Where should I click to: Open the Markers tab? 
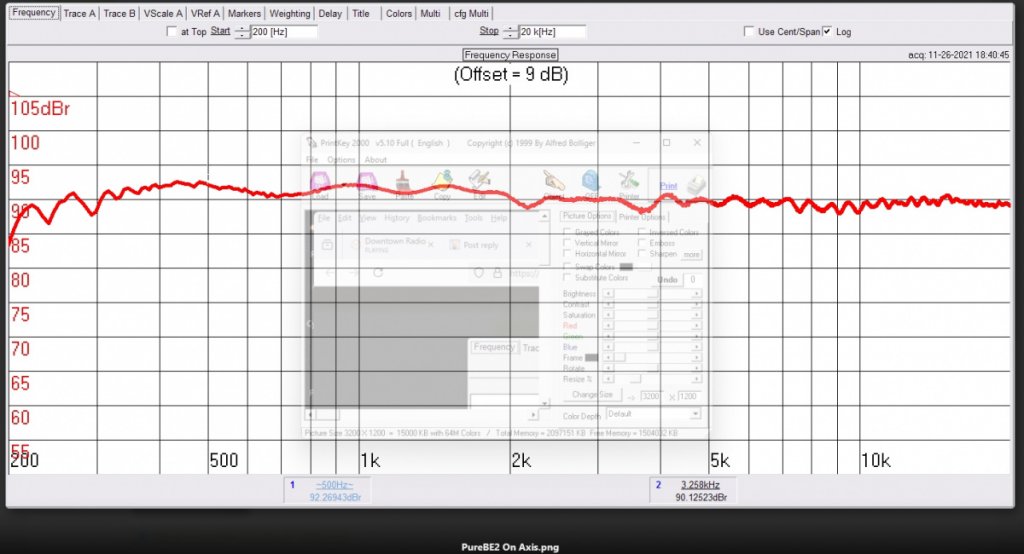[x=245, y=14]
